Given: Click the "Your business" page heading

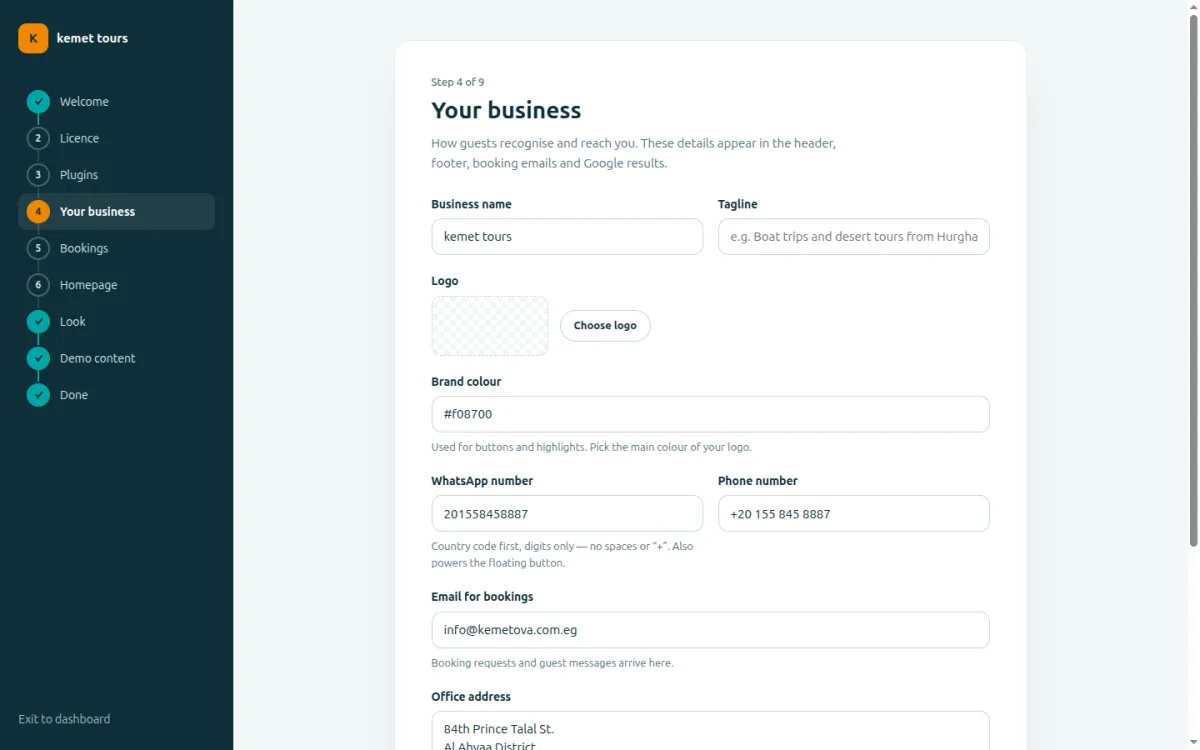Looking at the screenshot, I should click(506, 110).
